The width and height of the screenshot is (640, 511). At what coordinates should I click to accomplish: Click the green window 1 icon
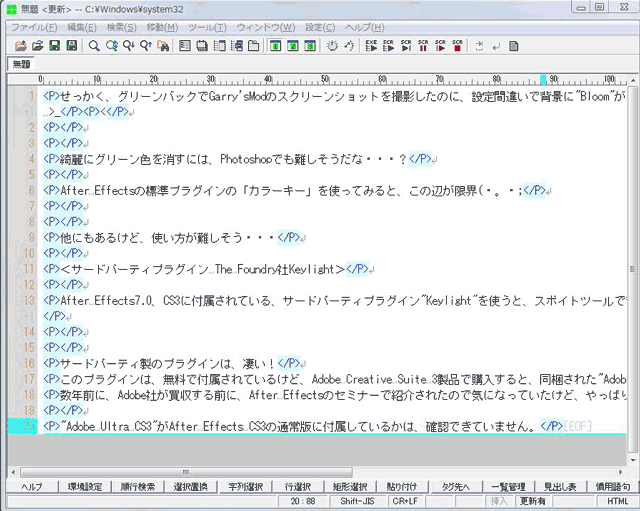(x=274, y=46)
